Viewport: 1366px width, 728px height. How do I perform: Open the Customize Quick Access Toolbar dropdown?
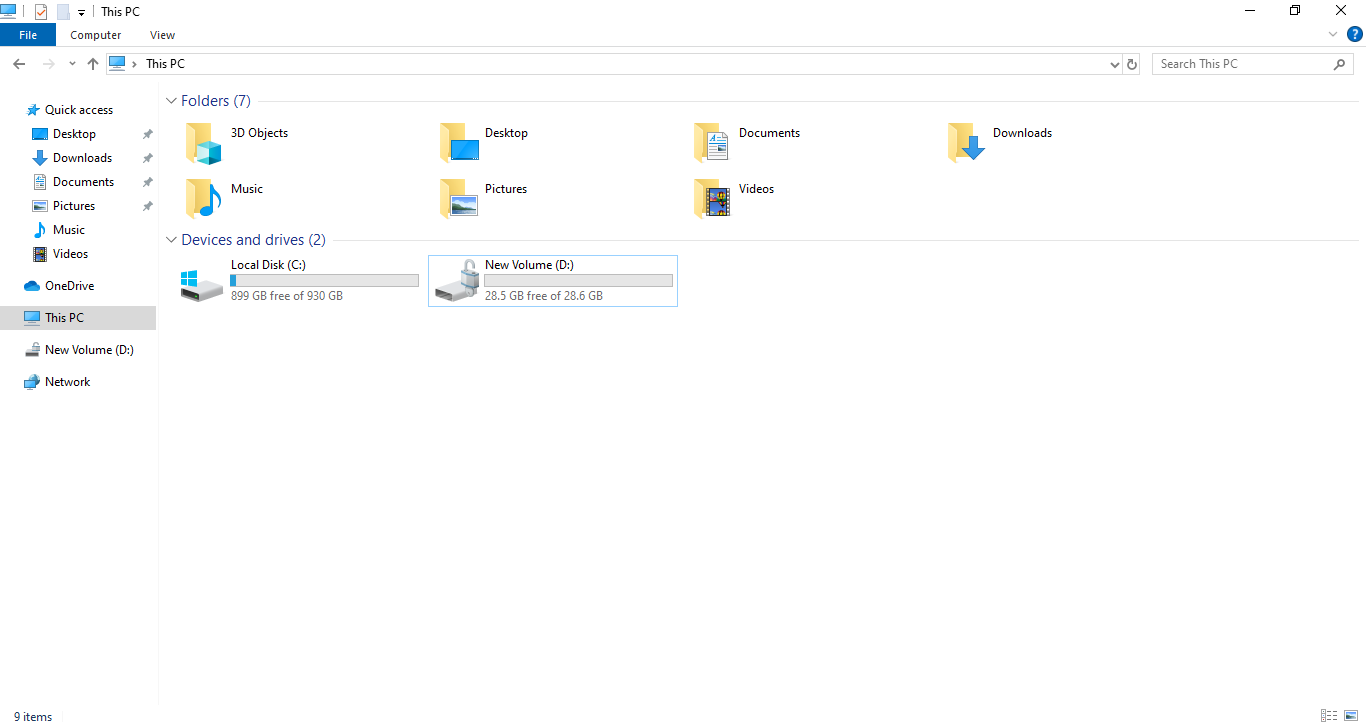pos(82,13)
